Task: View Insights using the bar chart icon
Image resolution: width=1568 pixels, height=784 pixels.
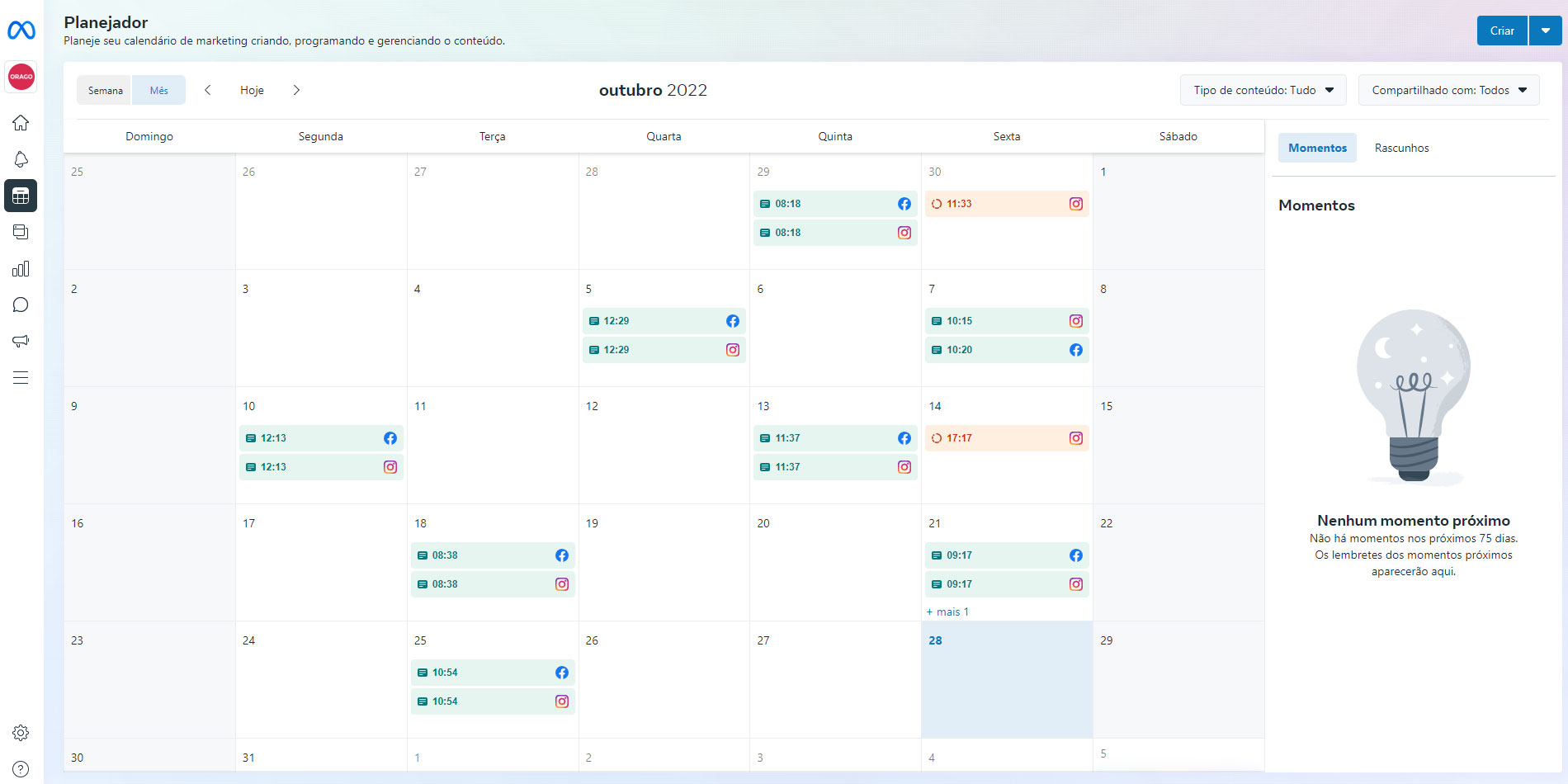Action: point(21,268)
